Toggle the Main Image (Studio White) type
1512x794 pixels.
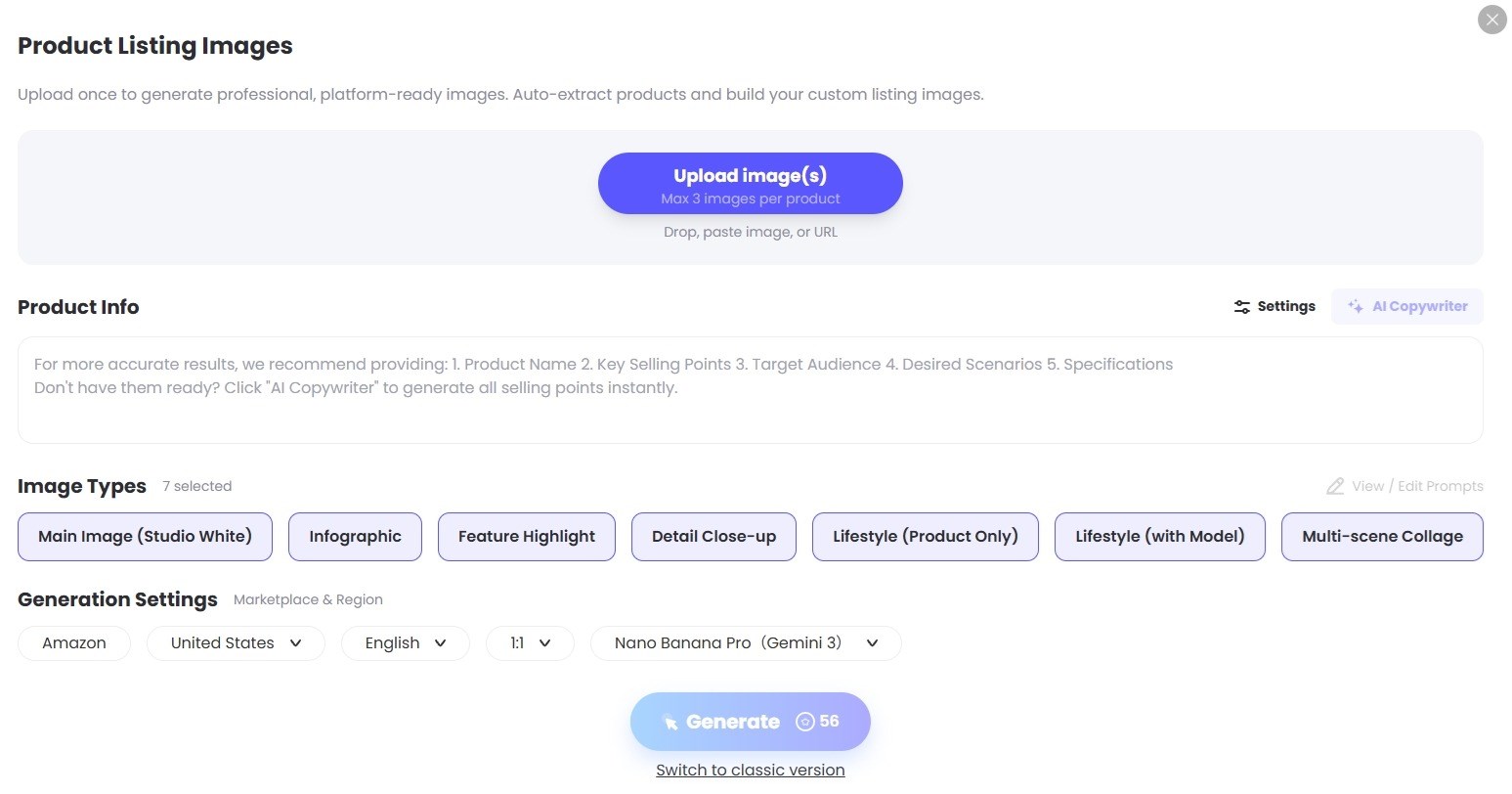(x=145, y=537)
